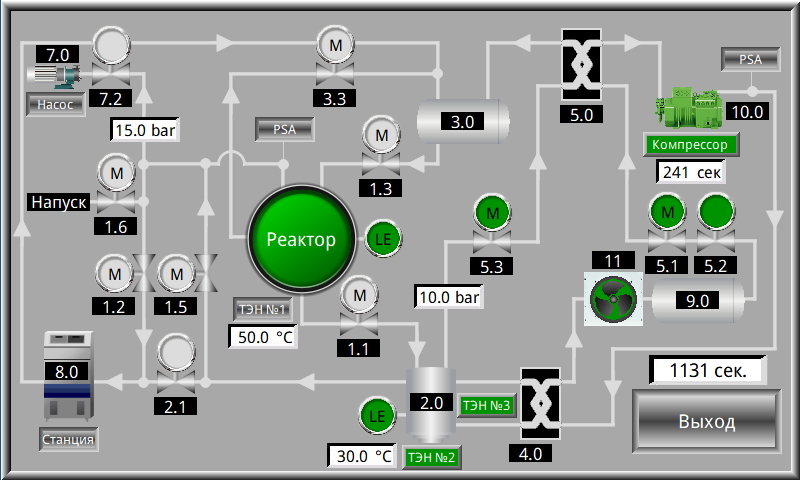Click the receiver tank labeled 9.0

(697, 299)
